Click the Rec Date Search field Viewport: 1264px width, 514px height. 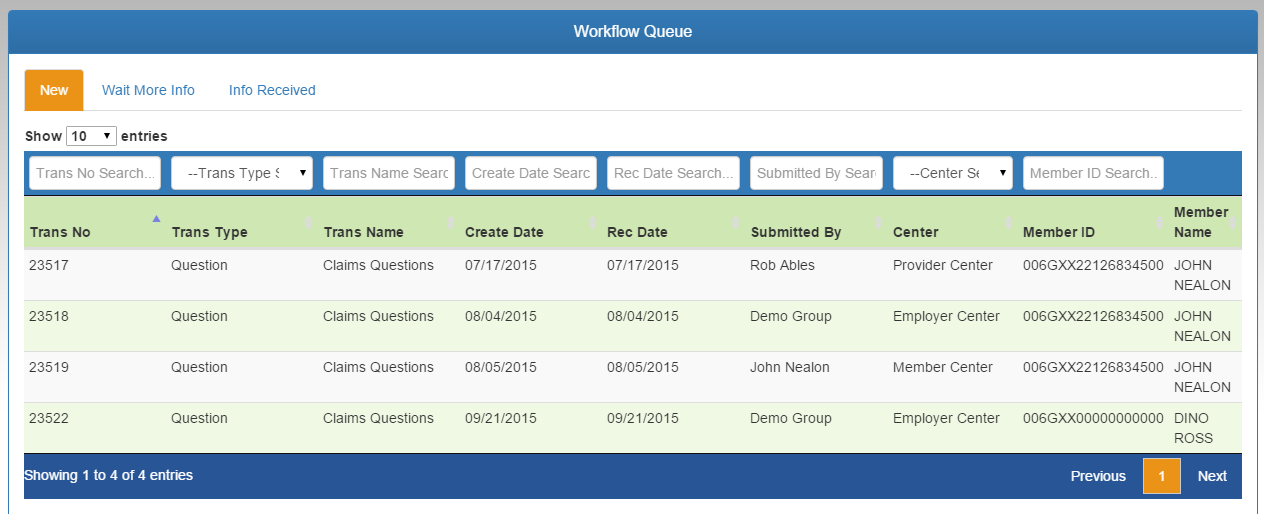[673, 173]
